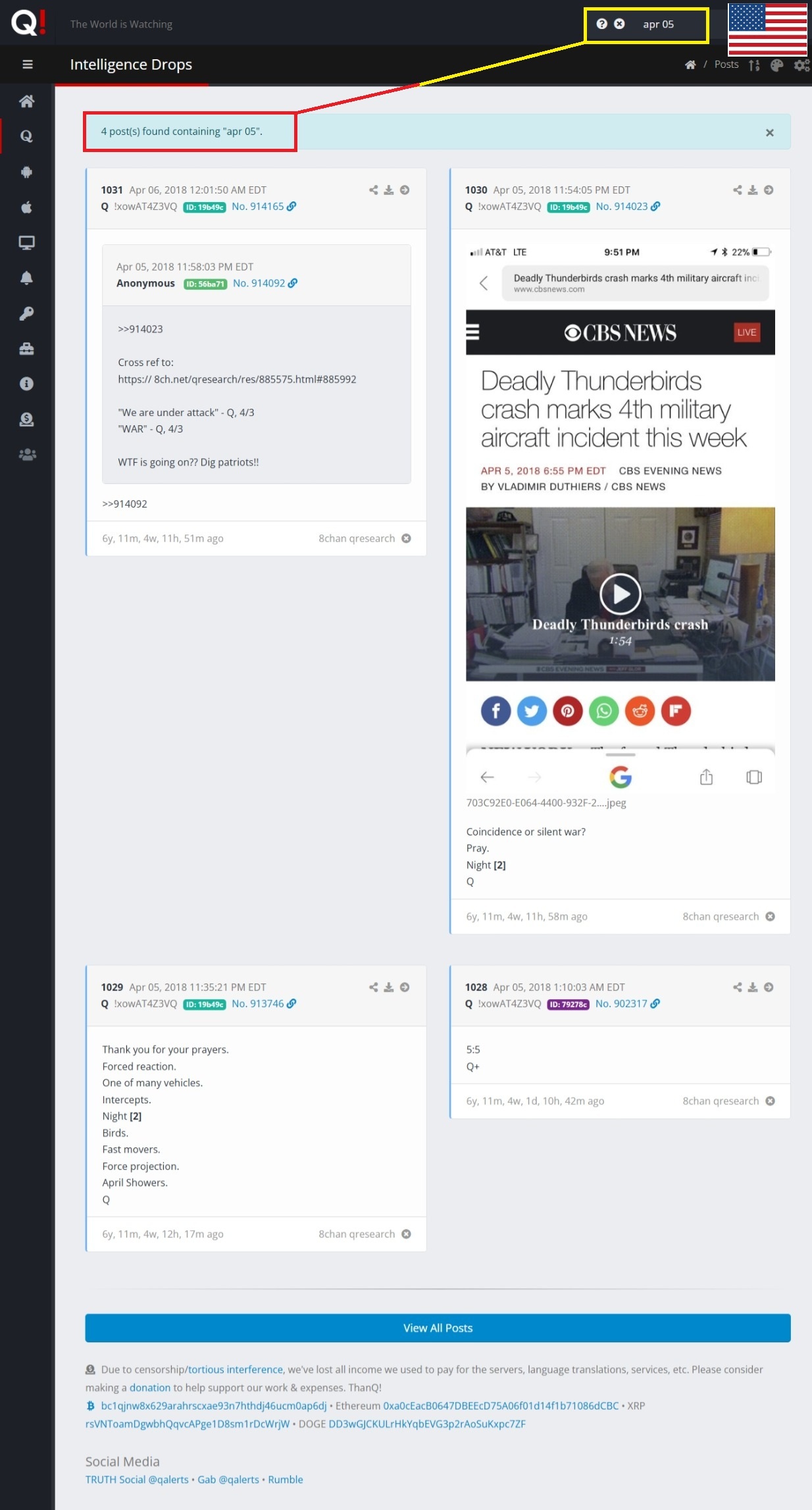The height and width of the screenshot is (1510, 812).
Task: Click the sort order icon in header
Action: coord(754,65)
